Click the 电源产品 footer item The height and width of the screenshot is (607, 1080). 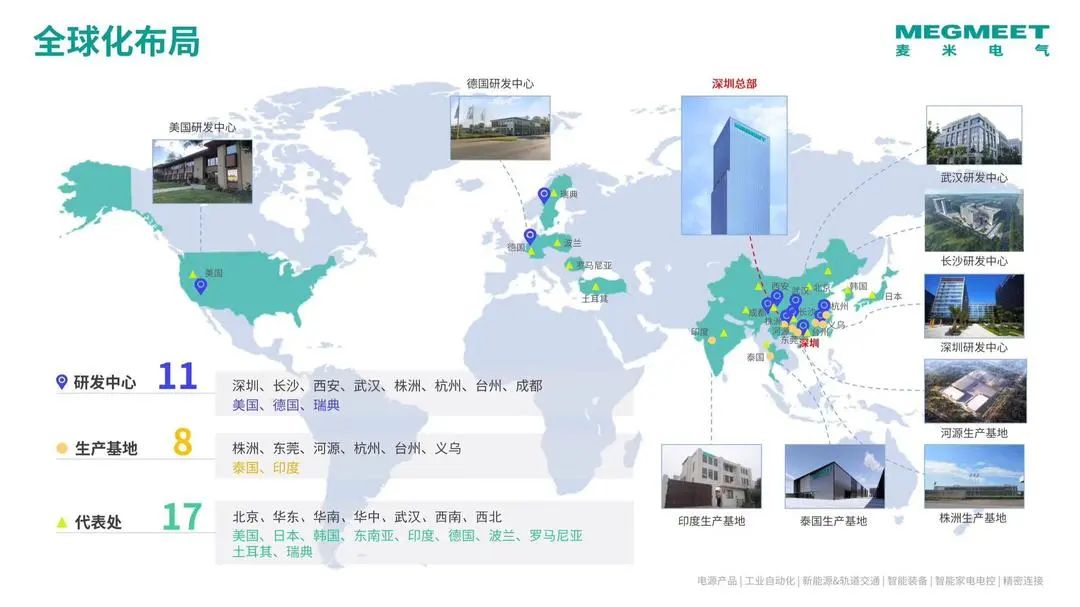(x=717, y=581)
